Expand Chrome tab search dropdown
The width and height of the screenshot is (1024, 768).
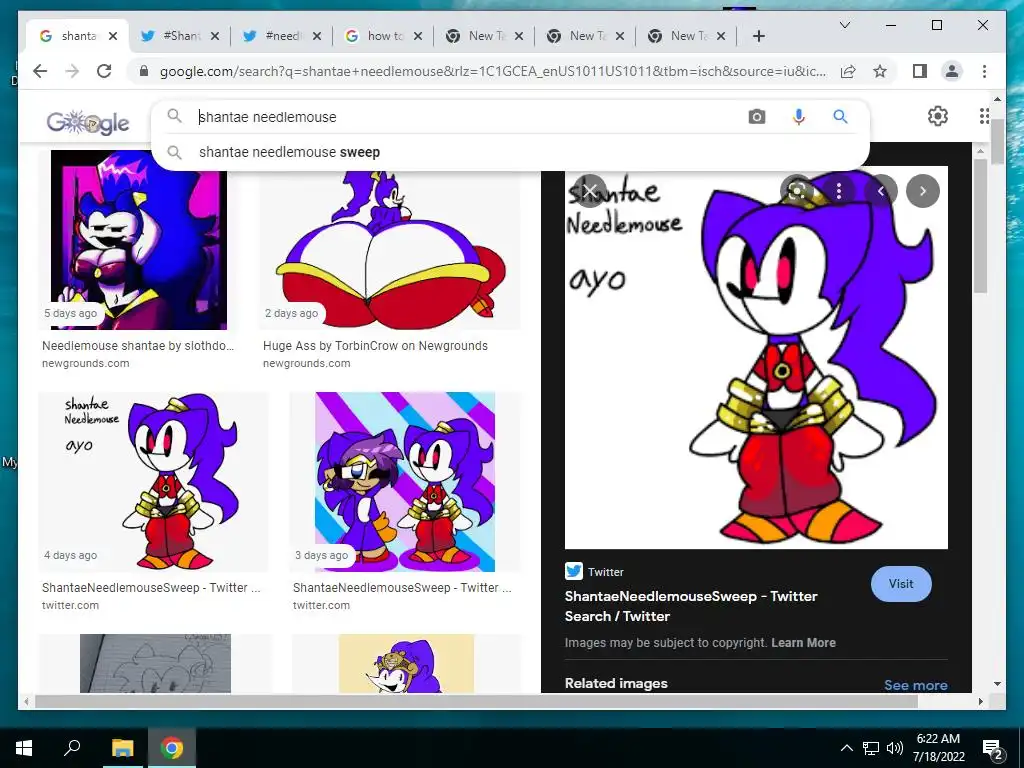click(844, 25)
